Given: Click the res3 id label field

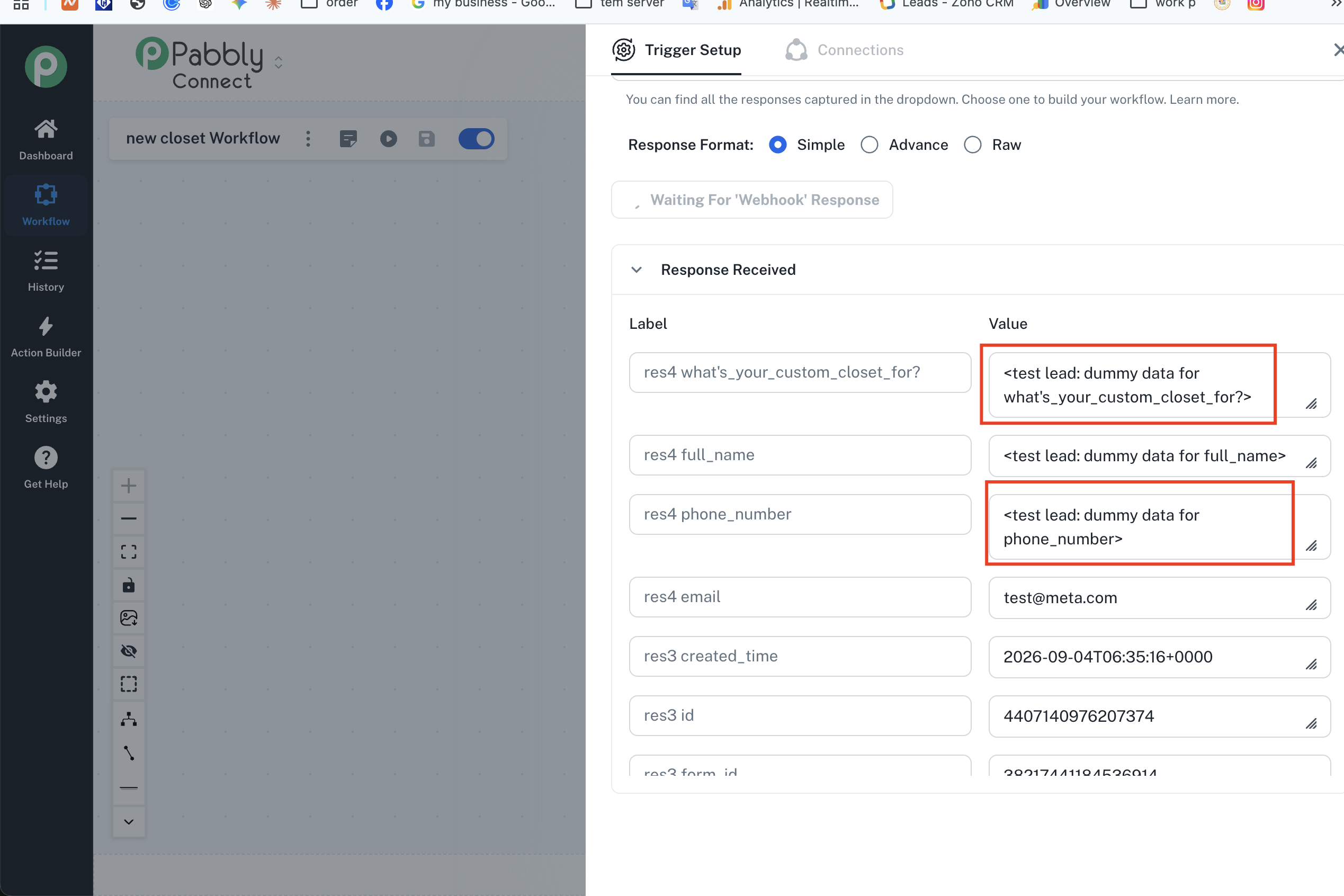Looking at the screenshot, I should tap(800, 715).
